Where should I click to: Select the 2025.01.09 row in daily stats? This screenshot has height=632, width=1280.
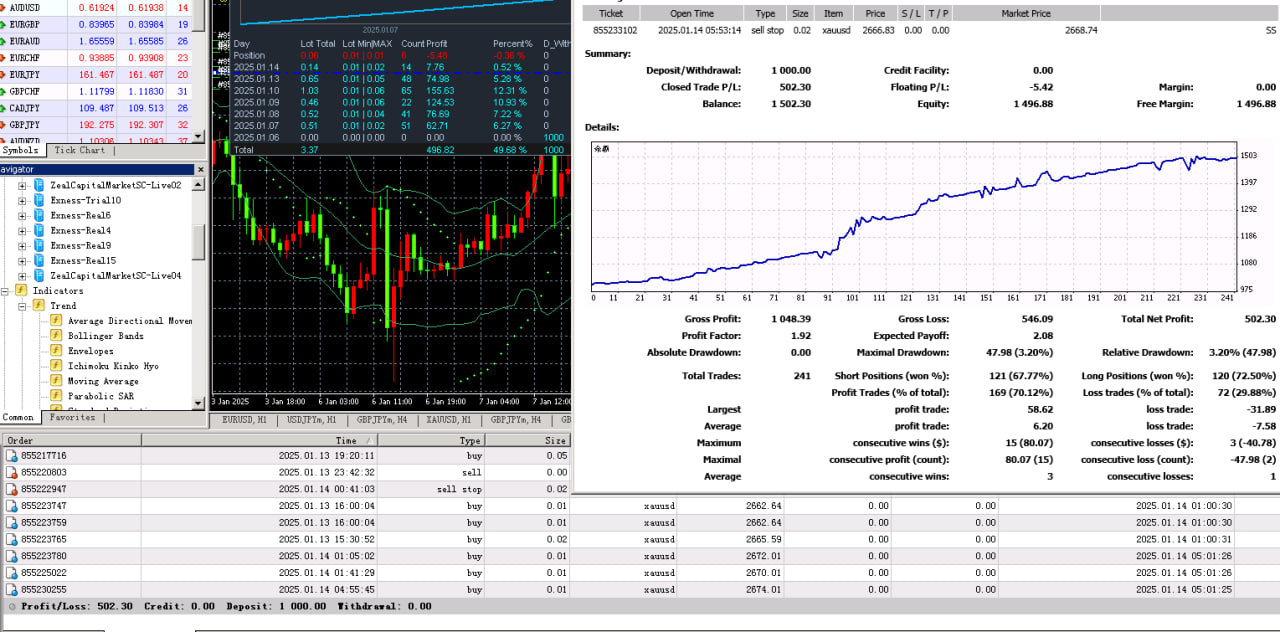pyautogui.click(x=400, y=103)
